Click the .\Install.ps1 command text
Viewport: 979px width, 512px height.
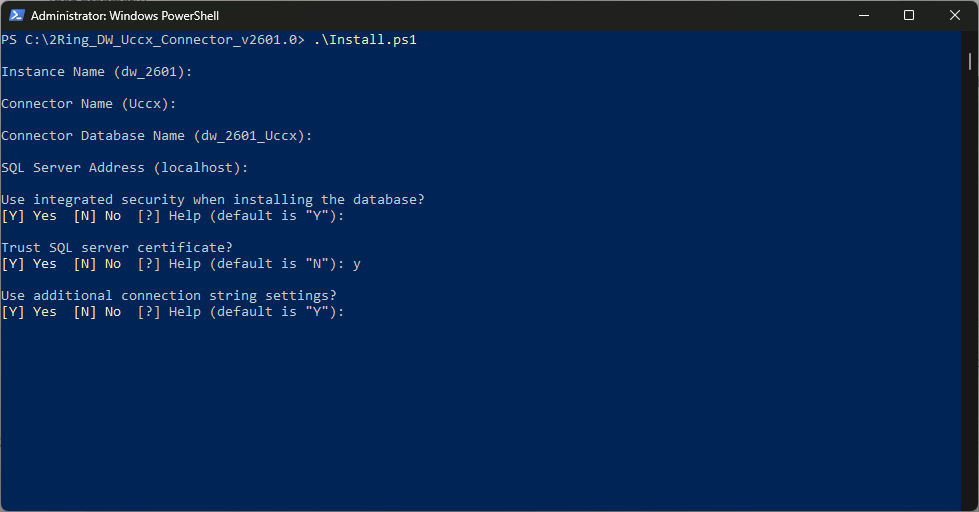365,40
